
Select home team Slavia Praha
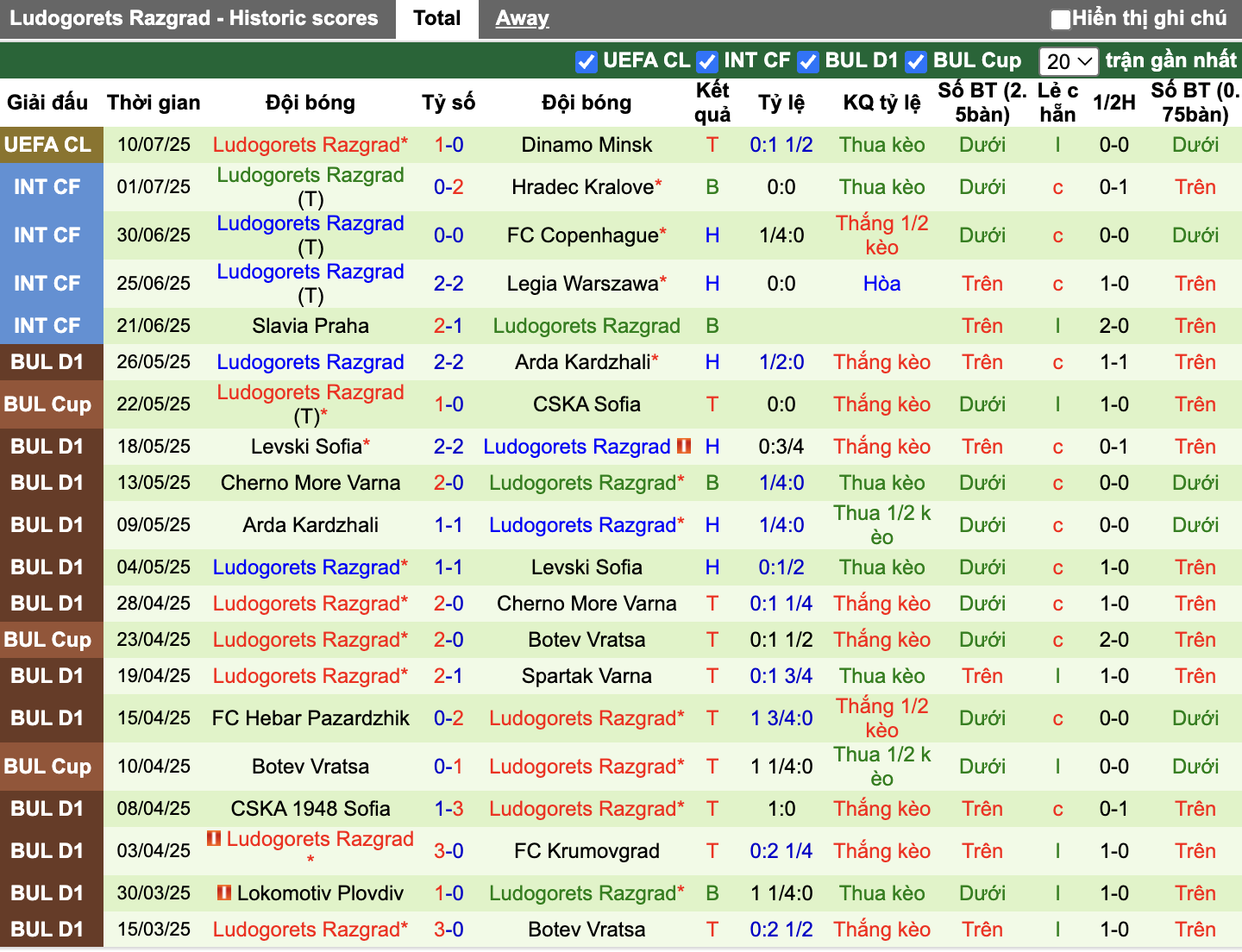[x=310, y=326]
